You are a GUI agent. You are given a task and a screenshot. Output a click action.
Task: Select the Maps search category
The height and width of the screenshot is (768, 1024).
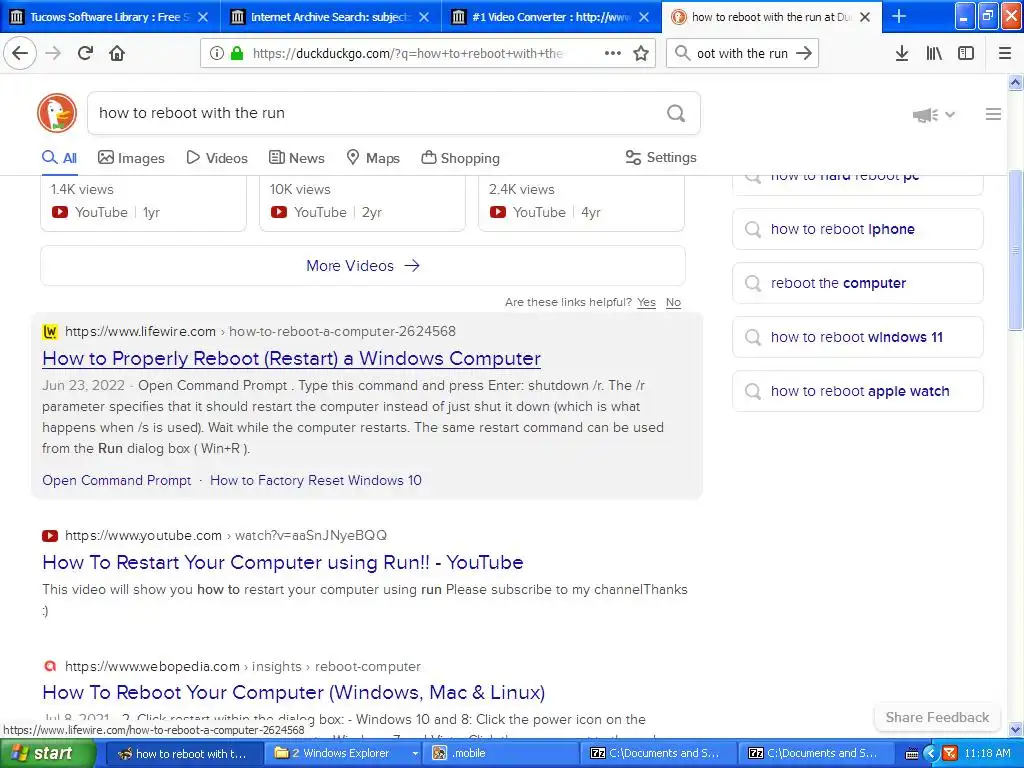click(x=373, y=158)
